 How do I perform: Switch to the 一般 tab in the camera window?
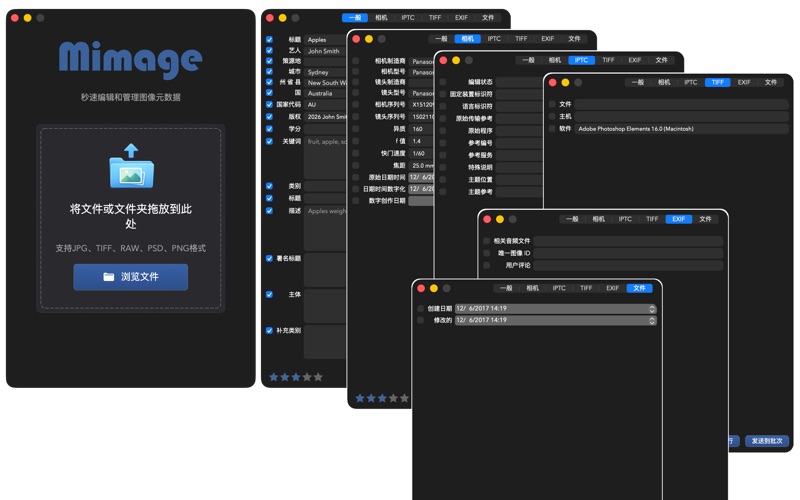tap(441, 39)
